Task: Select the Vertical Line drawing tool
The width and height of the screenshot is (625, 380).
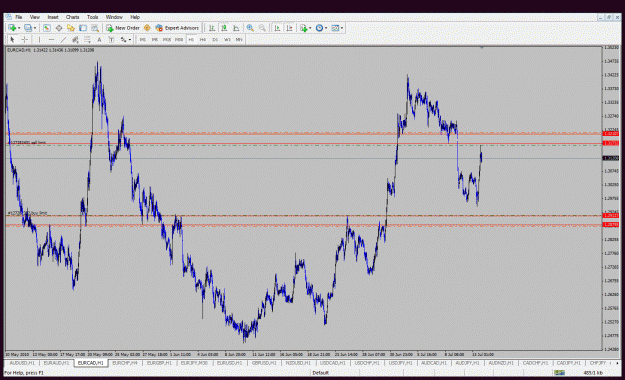Action: 39,39
